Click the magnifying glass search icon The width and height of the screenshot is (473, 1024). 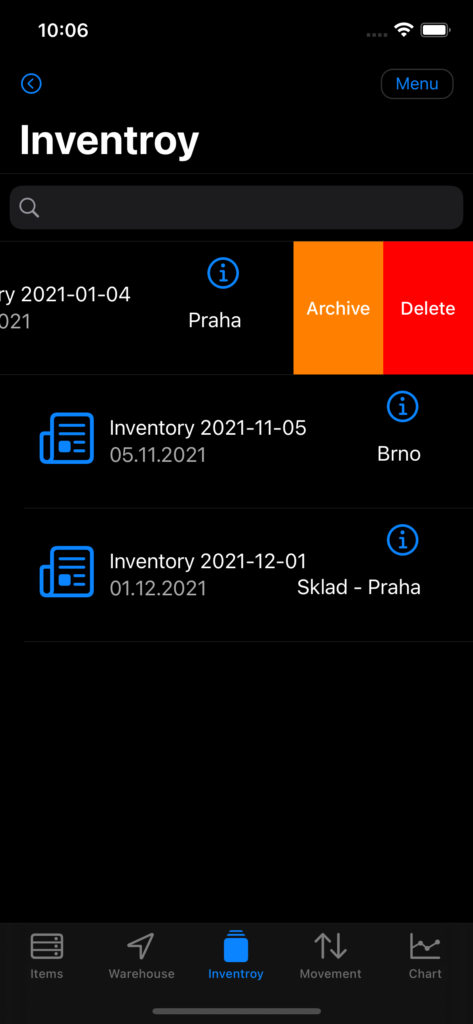(x=29, y=208)
